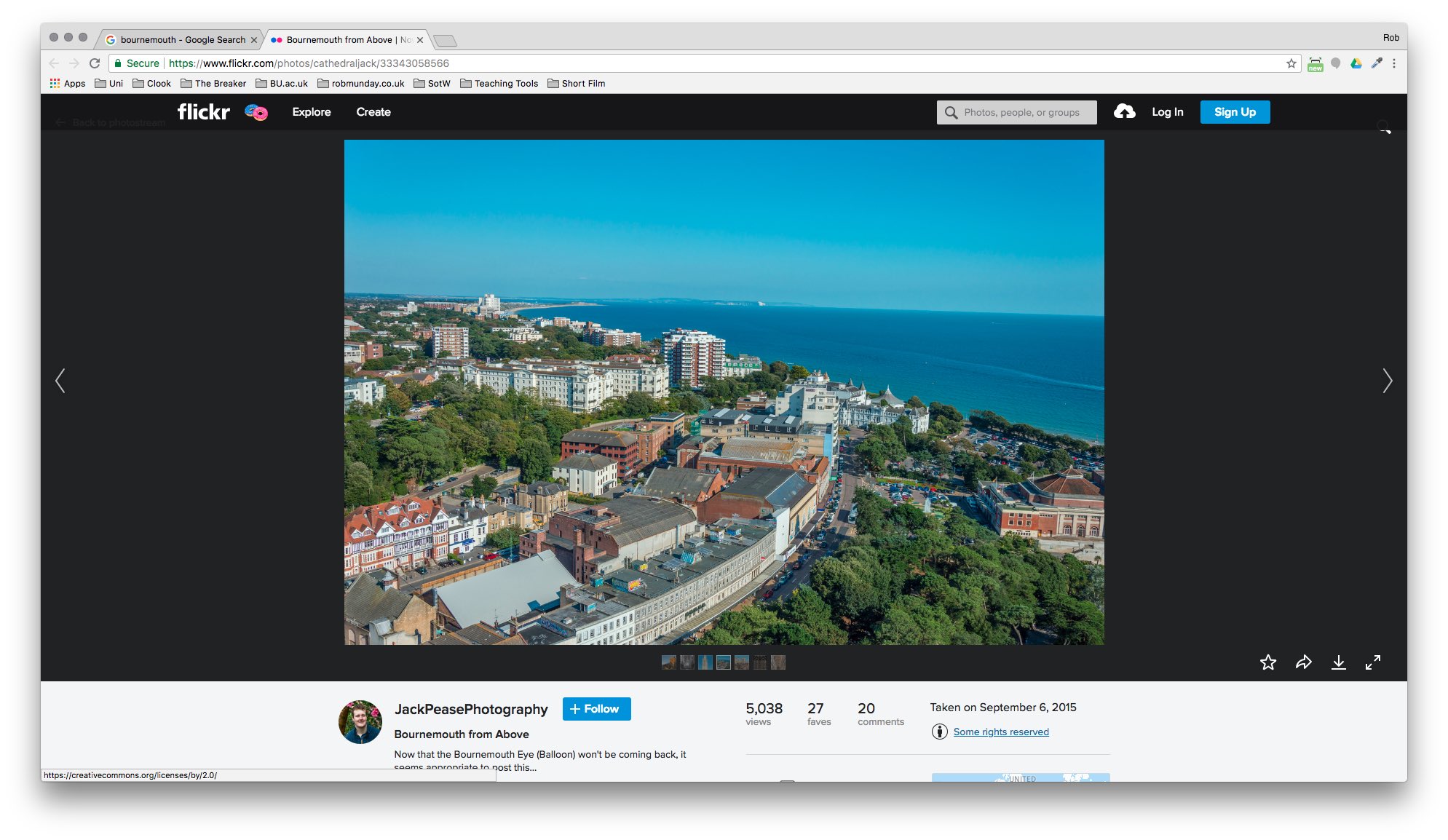Go to next photo with right chevron
The image size is (1448, 840).
[1387, 380]
